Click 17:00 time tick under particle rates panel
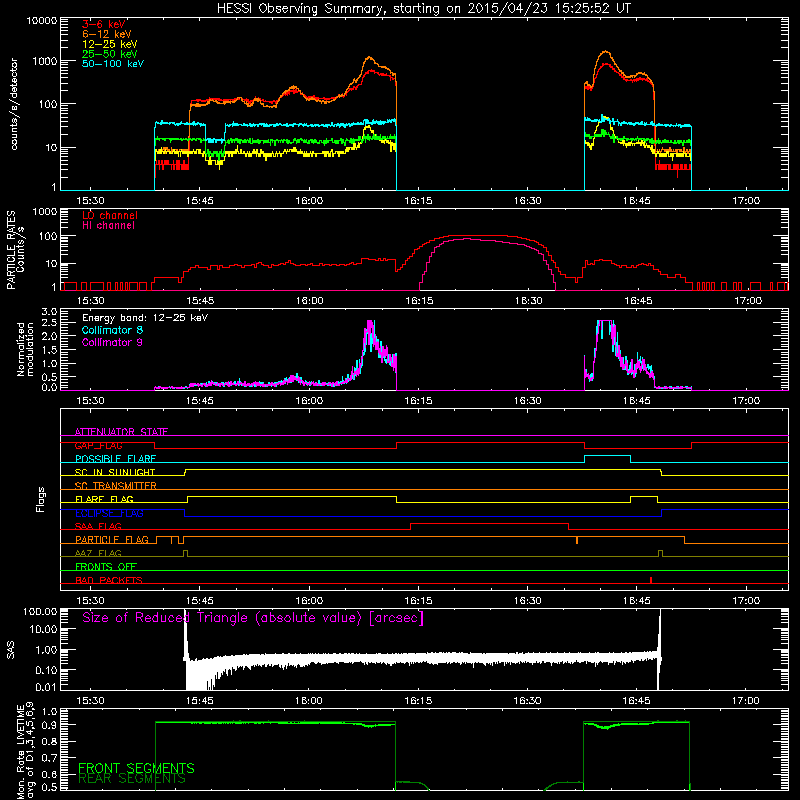800x800 pixels. point(748,301)
